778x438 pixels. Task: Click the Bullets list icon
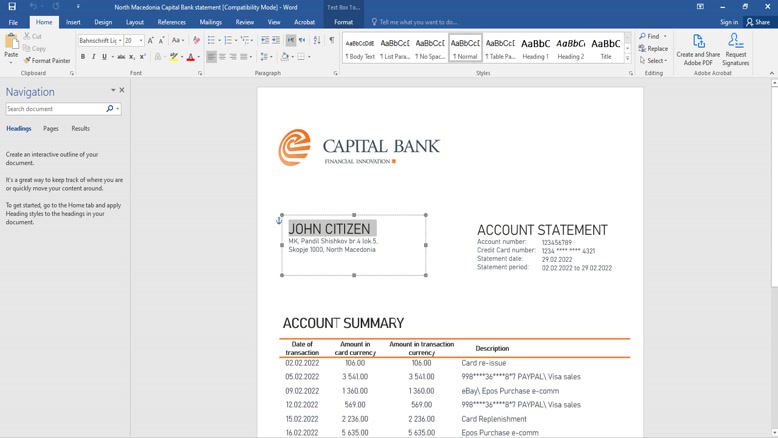click(x=211, y=41)
